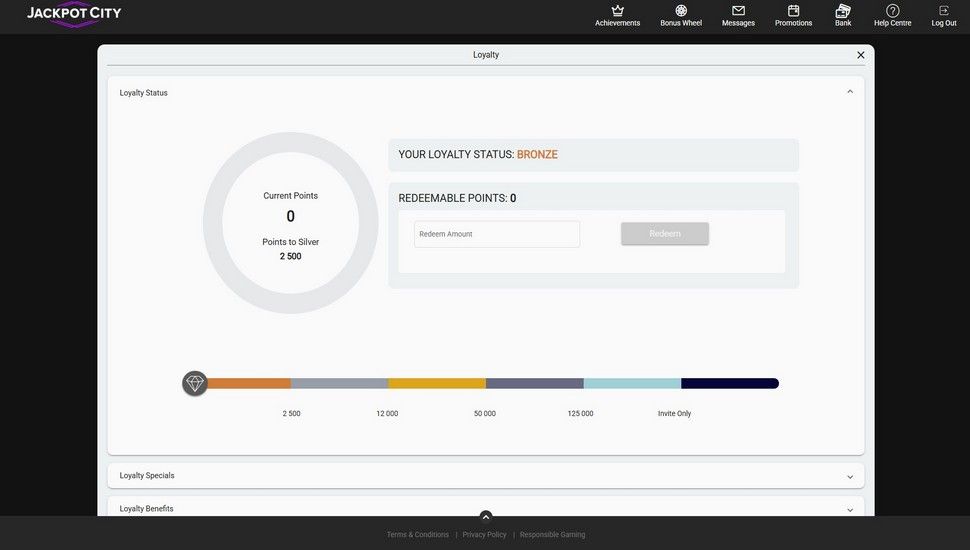This screenshot has height=550, width=970.
Task: Open the Messages envelope icon
Action: click(x=738, y=11)
